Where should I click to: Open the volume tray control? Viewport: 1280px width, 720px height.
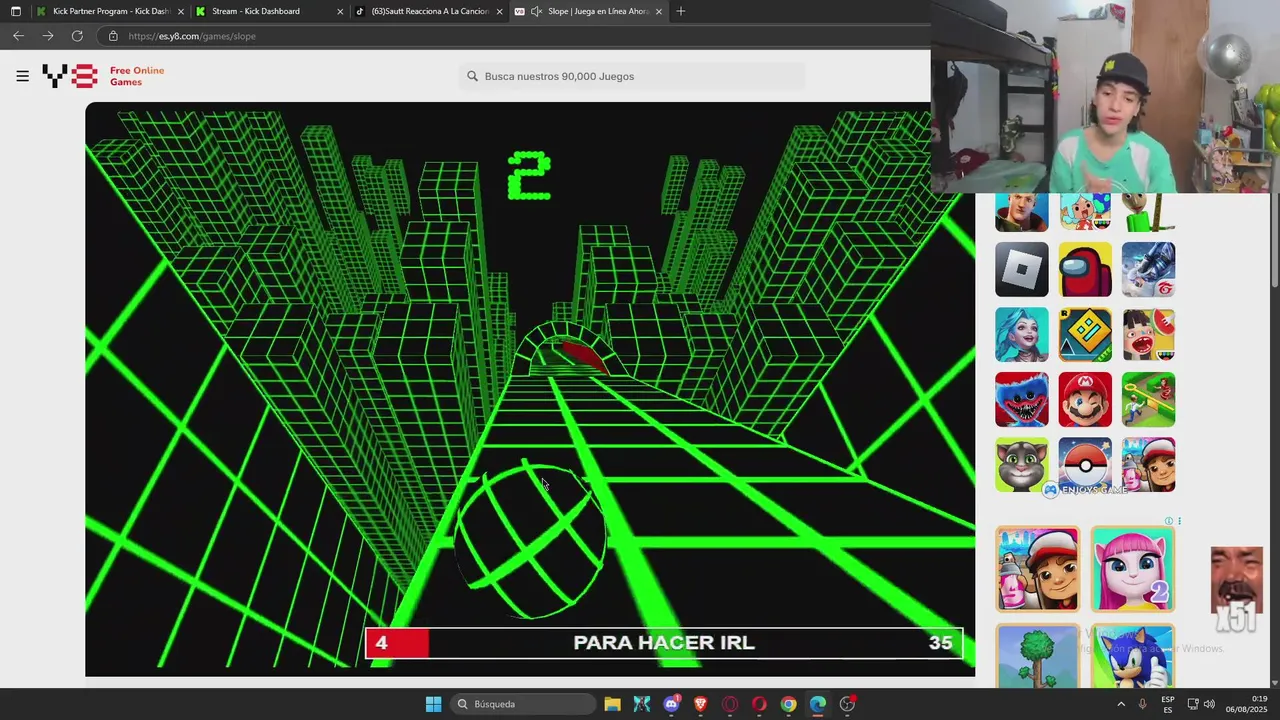[1209, 704]
